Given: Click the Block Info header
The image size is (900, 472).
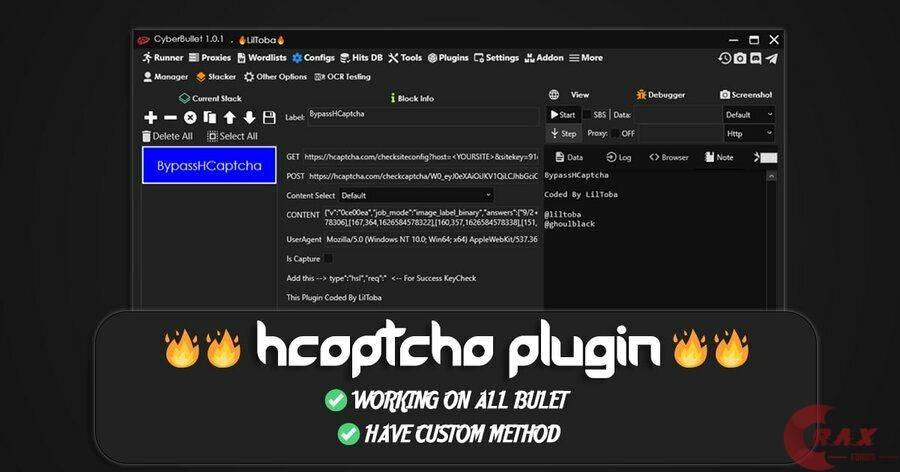Looking at the screenshot, I should tap(412, 98).
